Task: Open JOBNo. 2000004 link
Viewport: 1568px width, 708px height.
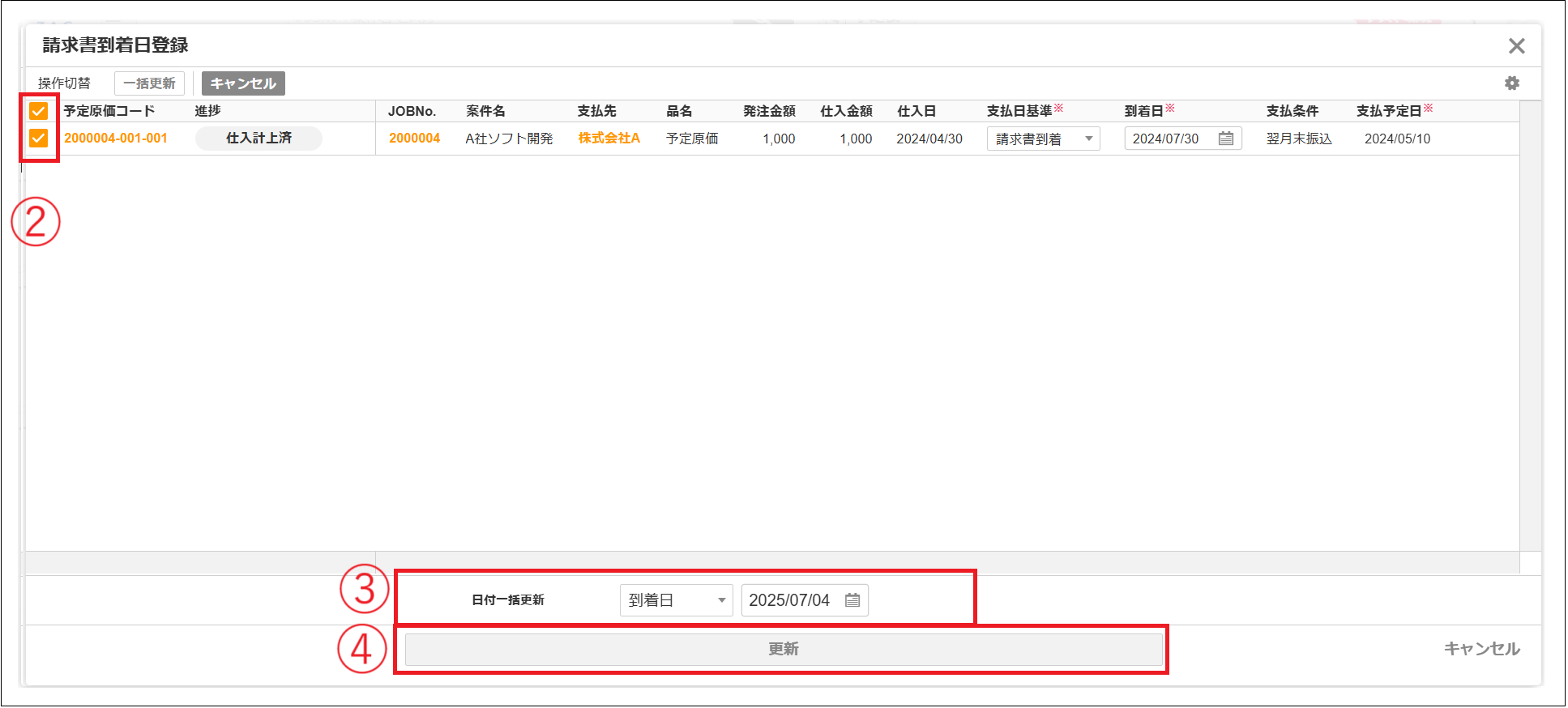Action: coord(414,139)
